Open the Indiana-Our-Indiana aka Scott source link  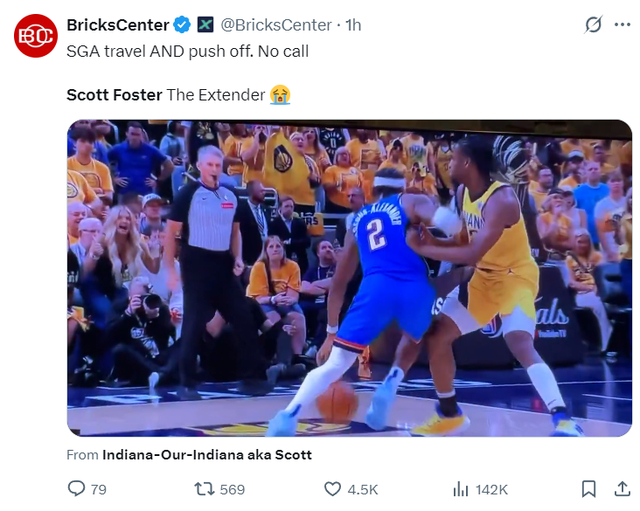click(x=207, y=454)
